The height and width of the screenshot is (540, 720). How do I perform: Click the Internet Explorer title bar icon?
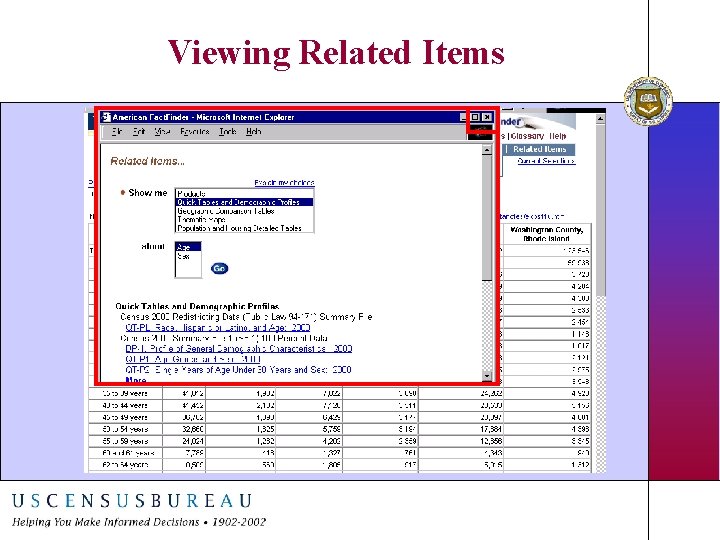[106, 117]
